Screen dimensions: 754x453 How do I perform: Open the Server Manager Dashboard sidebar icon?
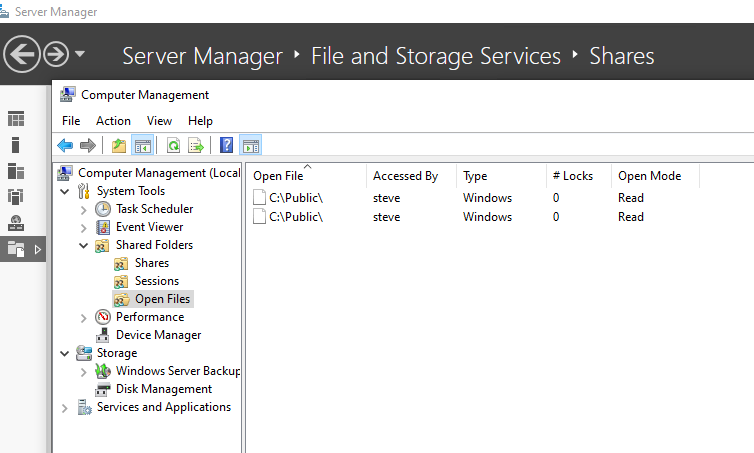[x=16, y=119]
